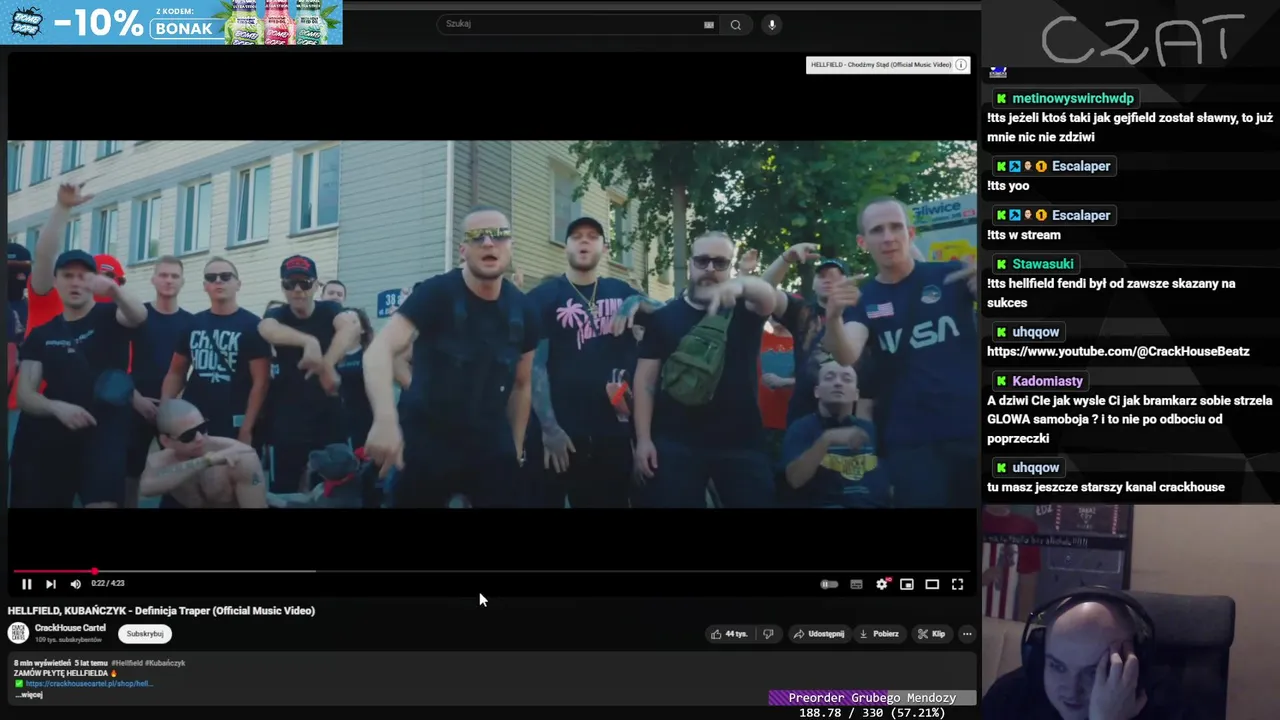1280x720 pixels.
Task: Click uhqqow username above the YouTube link
Action: [x=1035, y=332]
